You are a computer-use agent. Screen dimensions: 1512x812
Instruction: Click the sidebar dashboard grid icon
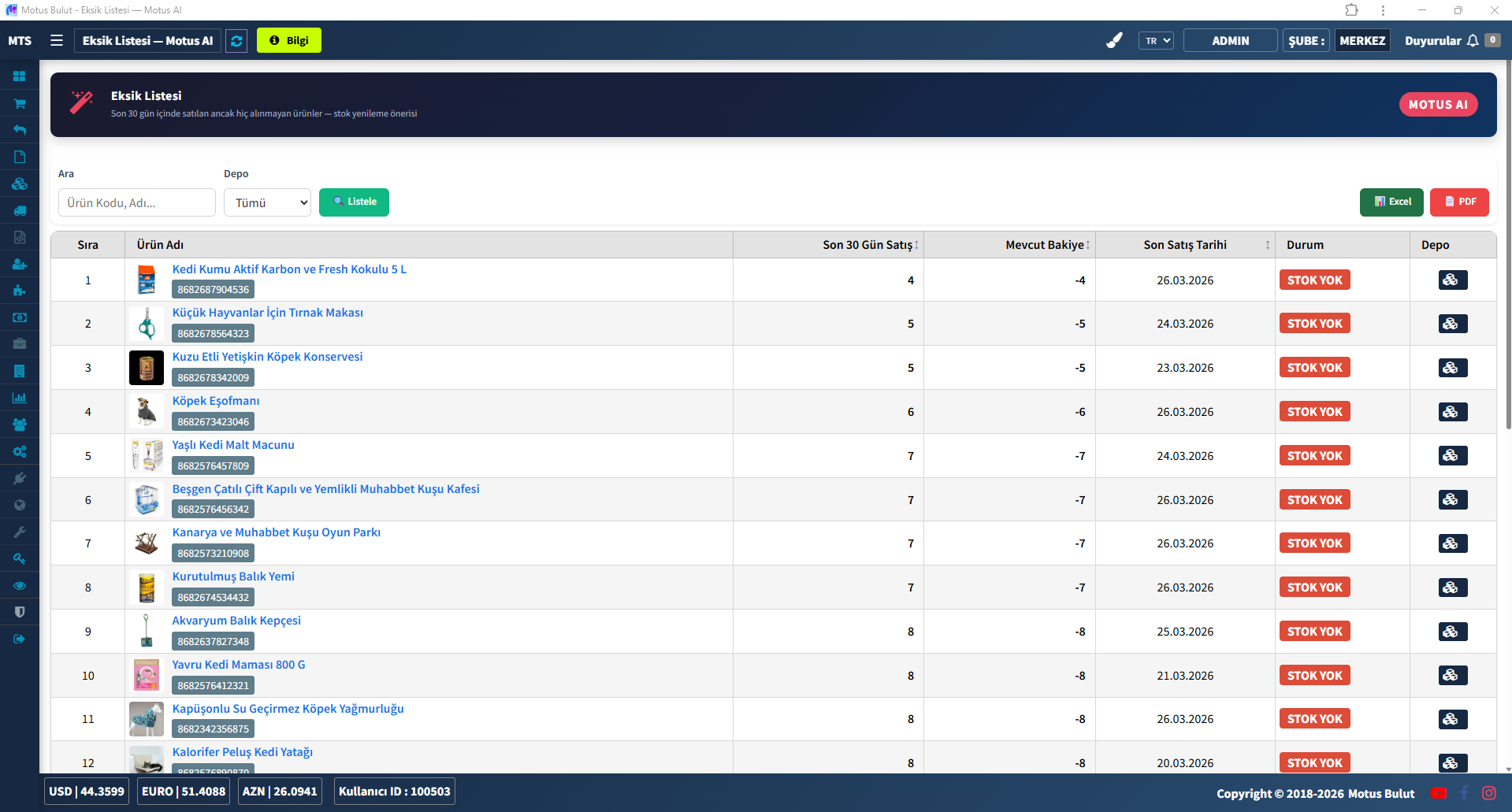[x=20, y=76]
